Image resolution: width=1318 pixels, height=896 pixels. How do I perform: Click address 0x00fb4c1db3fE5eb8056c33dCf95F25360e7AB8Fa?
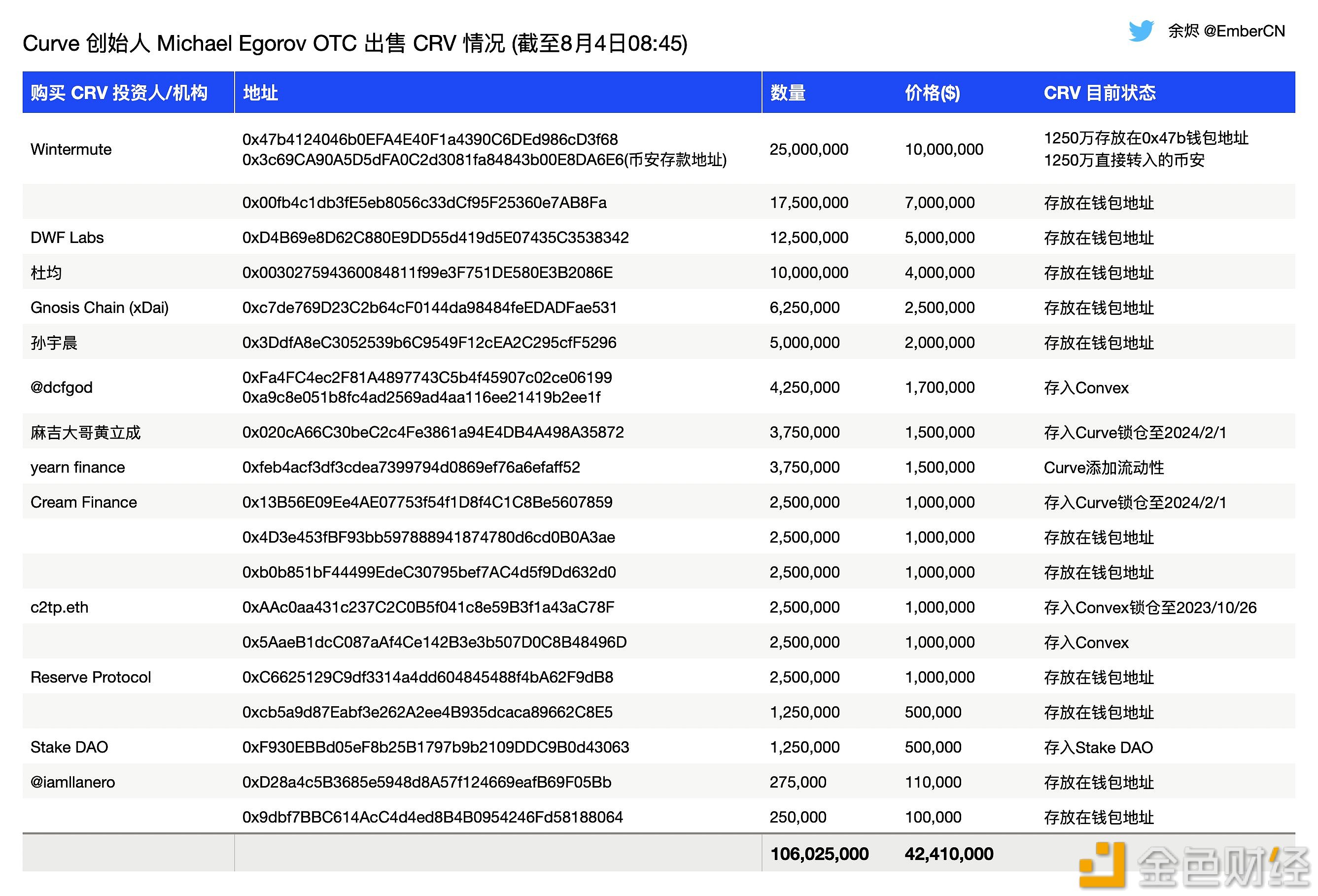point(424,203)
